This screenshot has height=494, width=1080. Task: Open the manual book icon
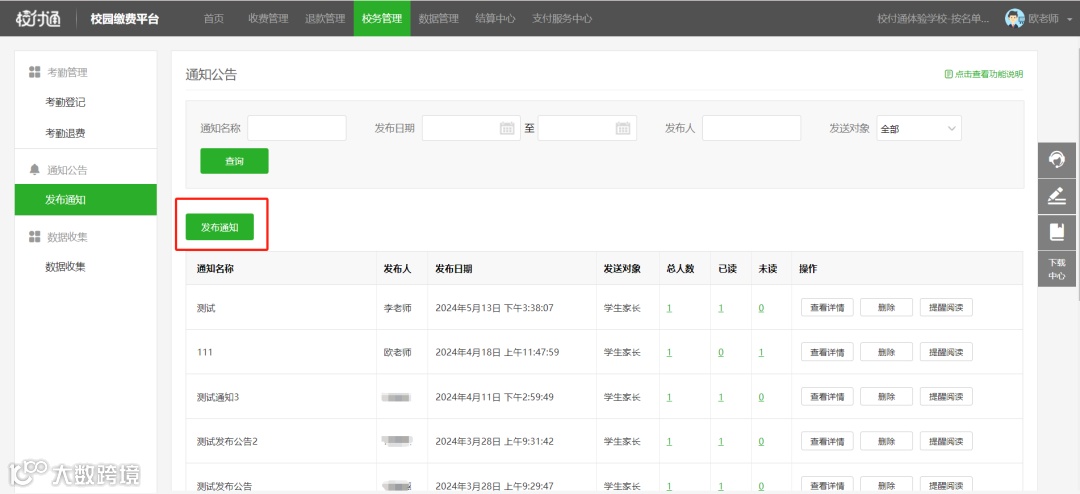click(1057, 232)
